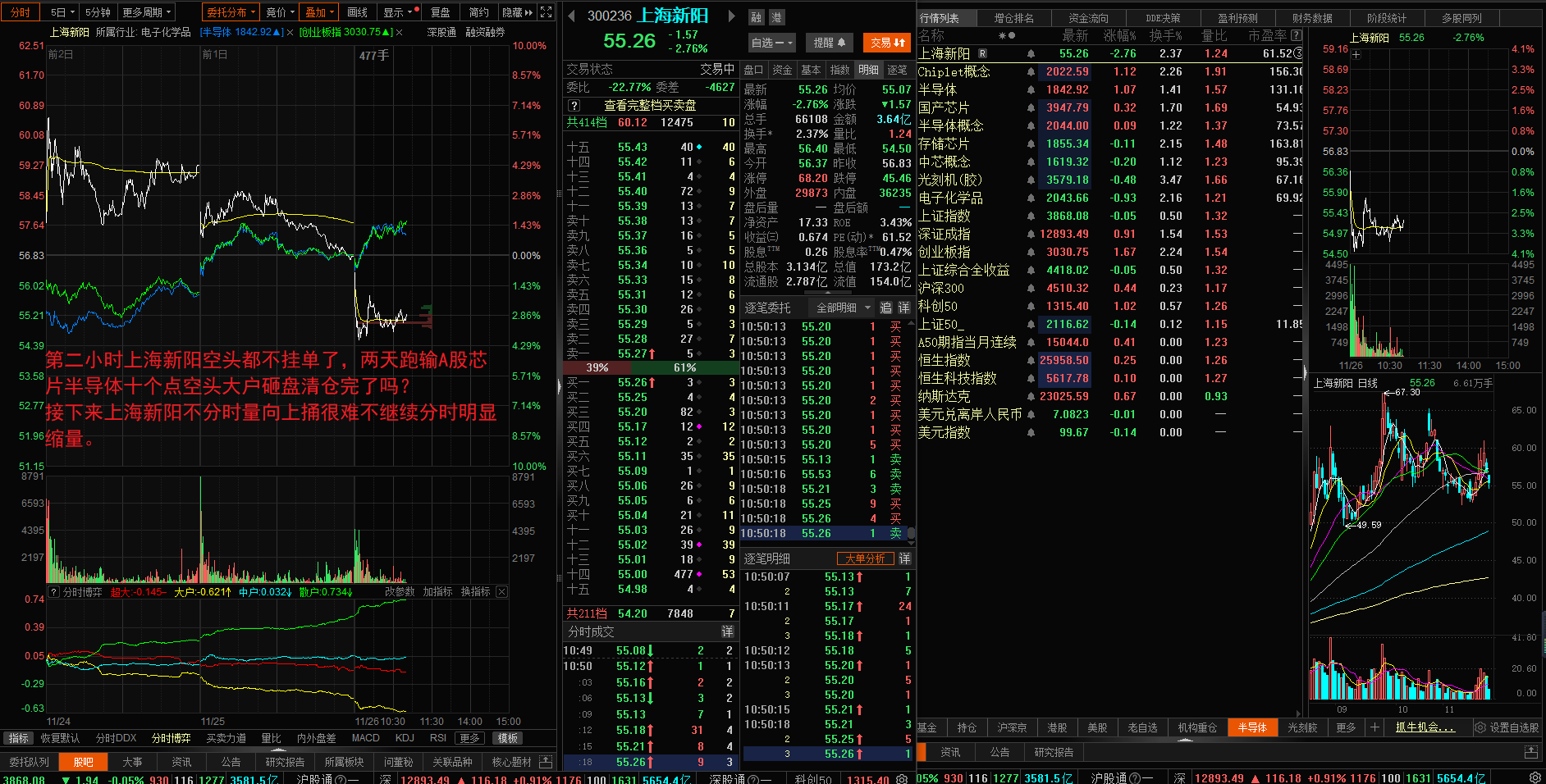Toggle full-screen chart expand icon
Screen dimensions: 1546x784
[x=547, y=12]
